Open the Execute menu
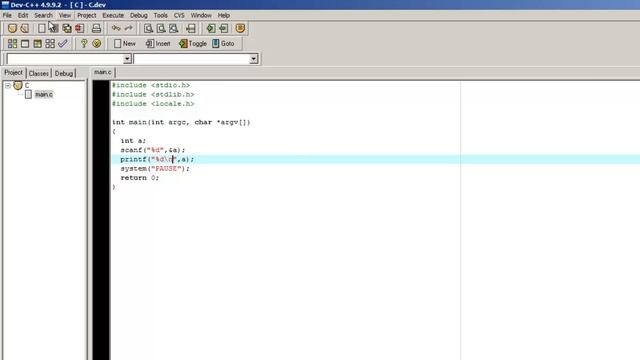Screen dimensions: 640x360 [113, 15]
